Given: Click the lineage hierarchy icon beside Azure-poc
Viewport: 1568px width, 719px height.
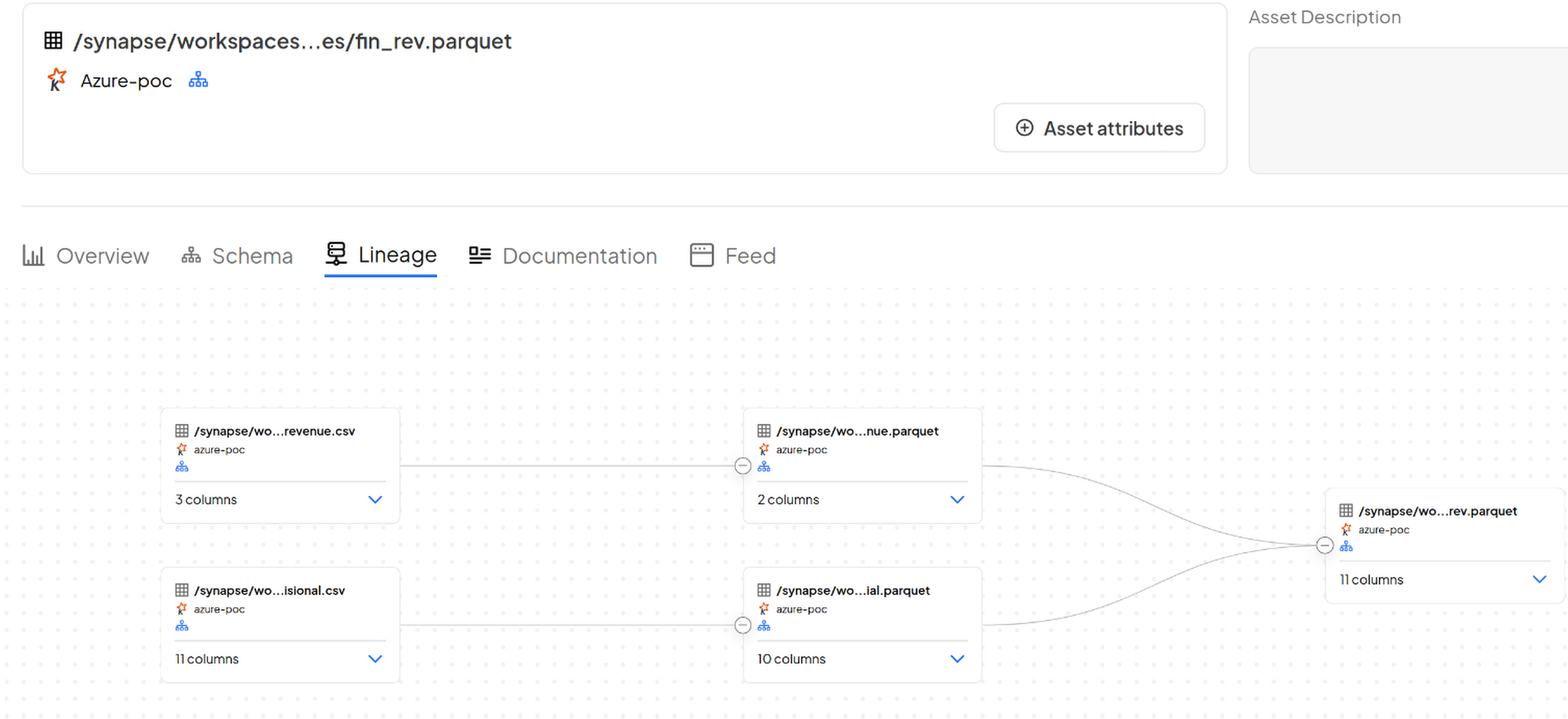Looking at the screenshot, I should (x=198, y=81).
